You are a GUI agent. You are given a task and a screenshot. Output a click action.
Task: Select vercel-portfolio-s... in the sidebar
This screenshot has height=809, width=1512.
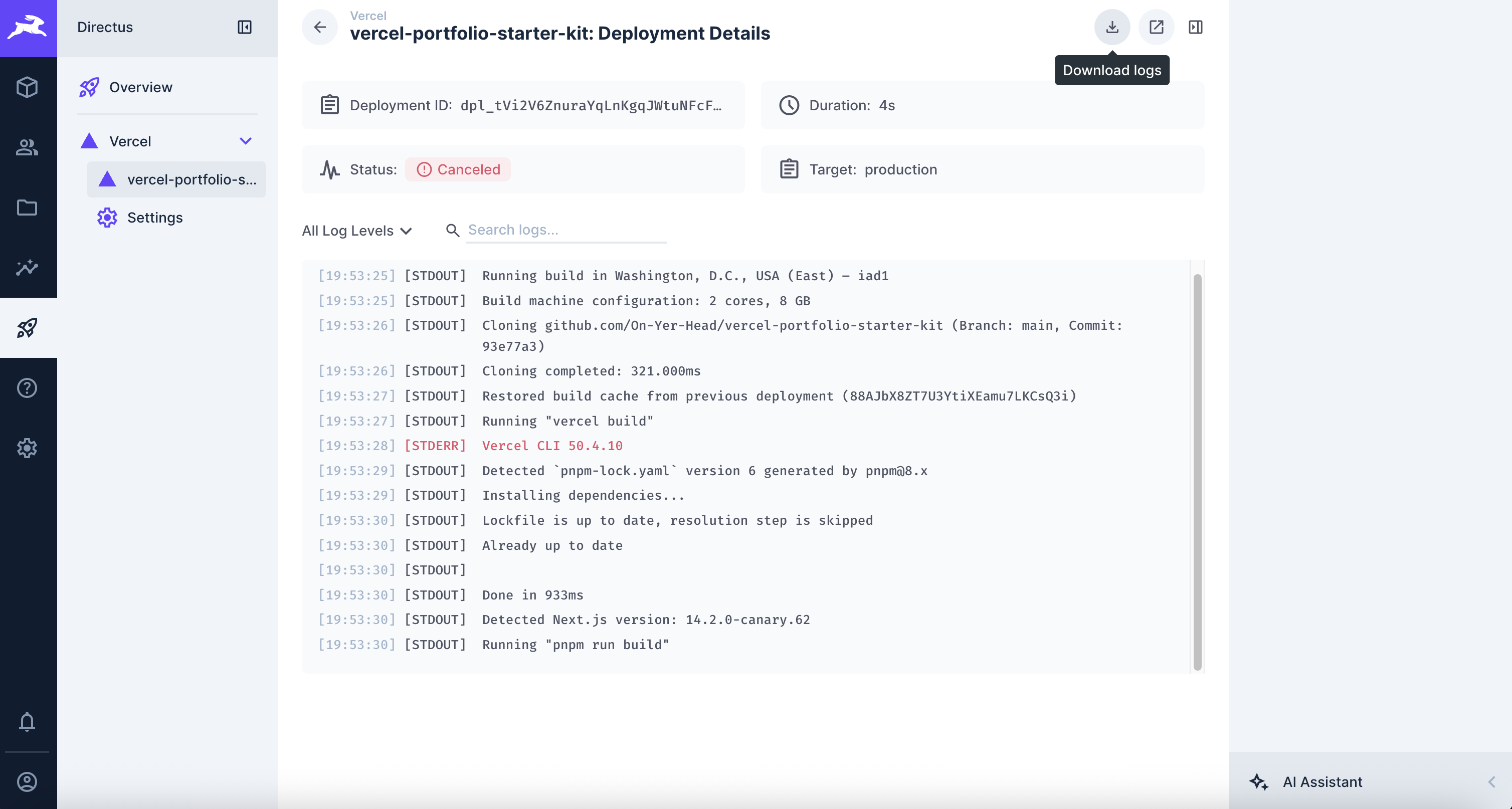pos(192,179)
